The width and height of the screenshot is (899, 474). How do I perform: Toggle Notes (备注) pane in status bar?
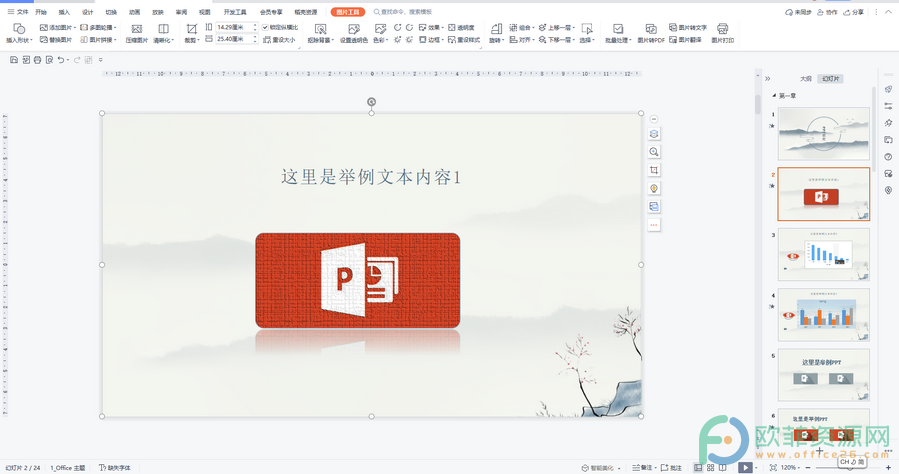point(643,468)
